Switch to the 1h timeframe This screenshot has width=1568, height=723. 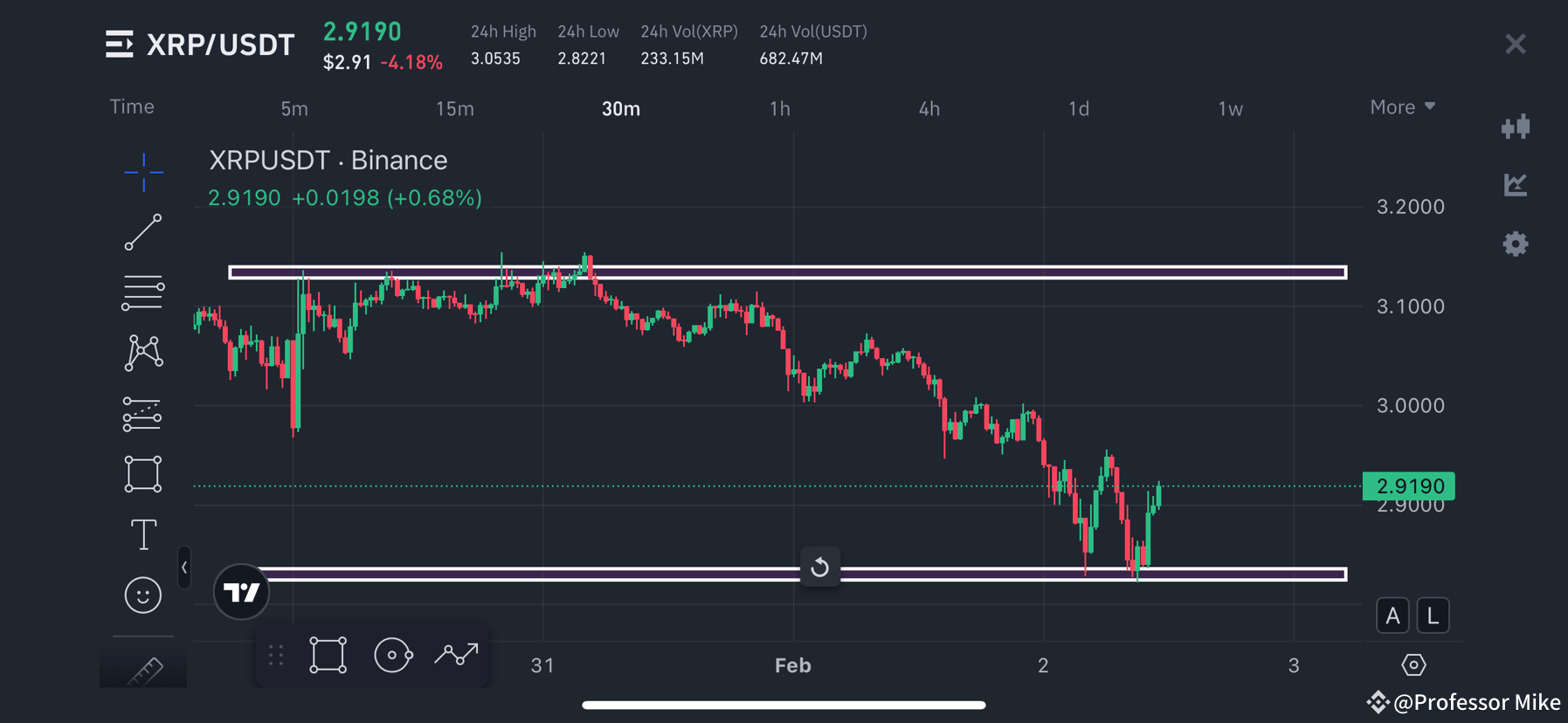pos(779,108)
